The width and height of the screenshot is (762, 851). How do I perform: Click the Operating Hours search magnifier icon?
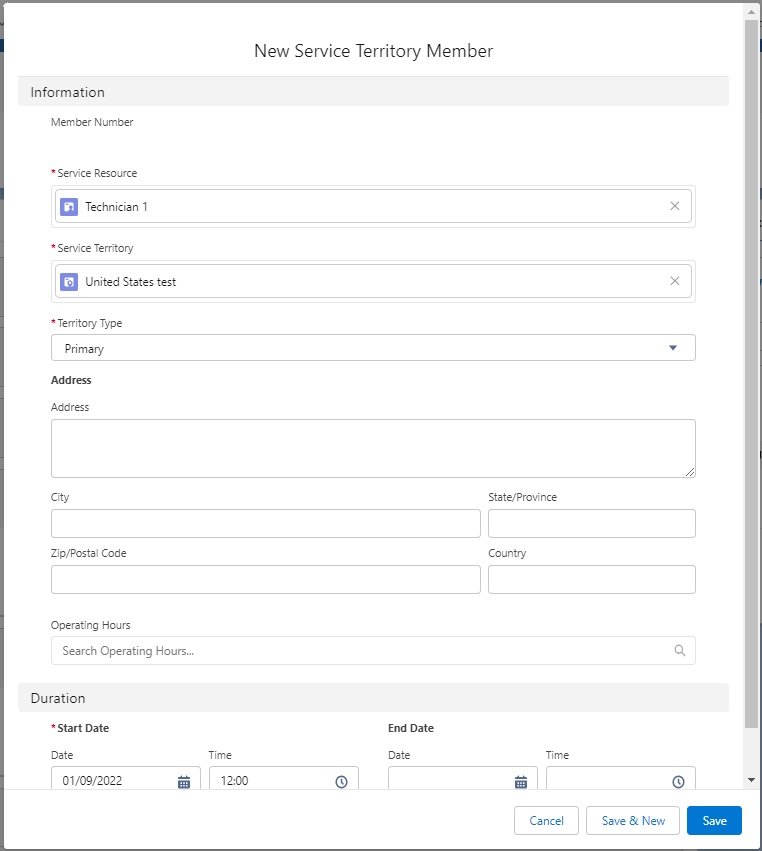pyautogui.click(x=680, y=651)
